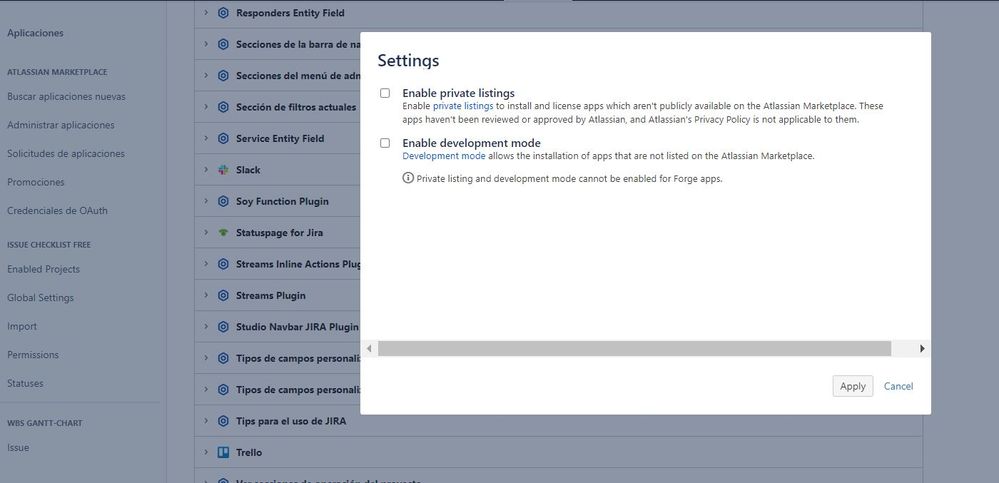Expand the Trello row
The height and width of the screenshot is (483, 999).
coord(206,452)
